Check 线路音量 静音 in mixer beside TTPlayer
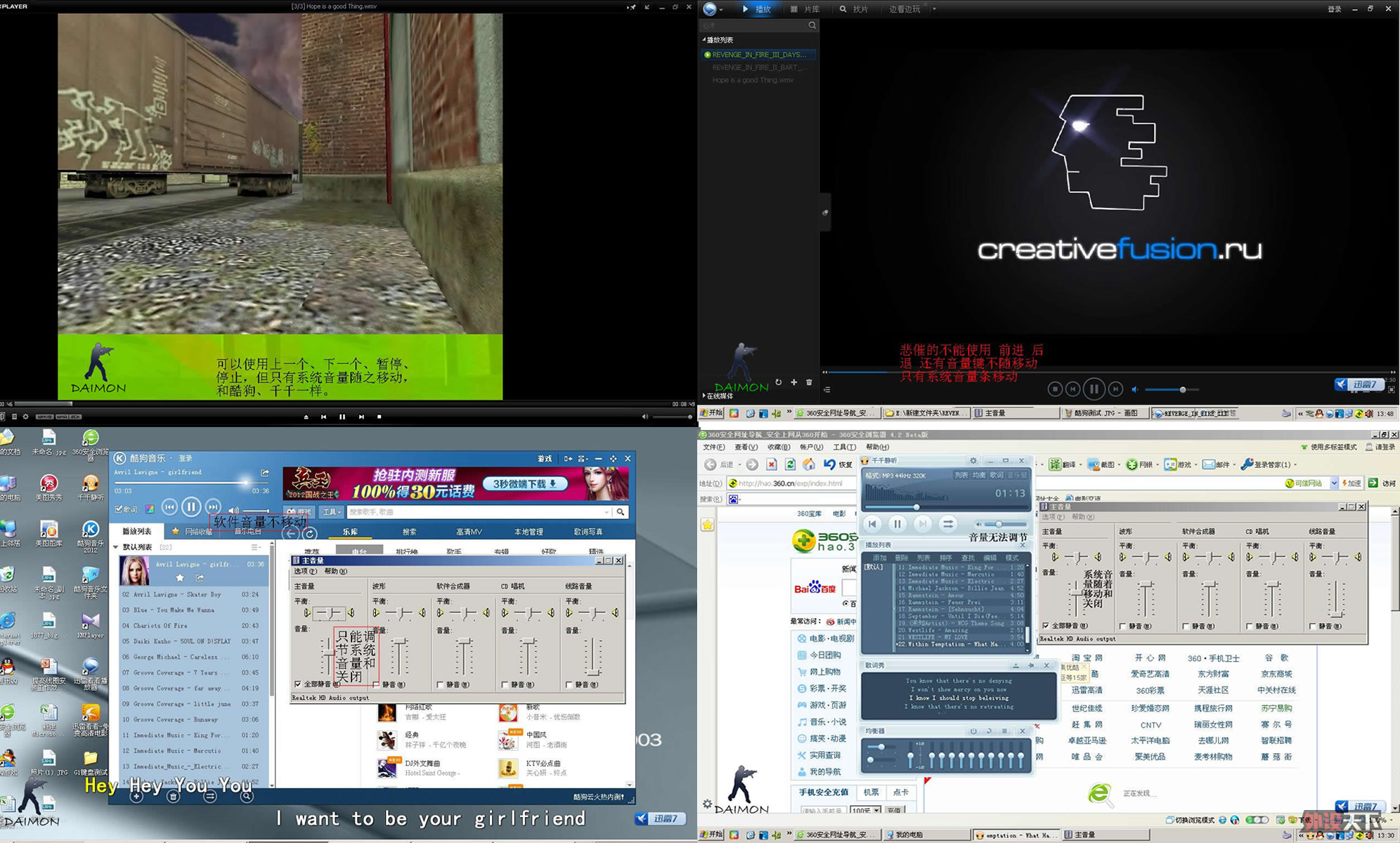 1313,626
